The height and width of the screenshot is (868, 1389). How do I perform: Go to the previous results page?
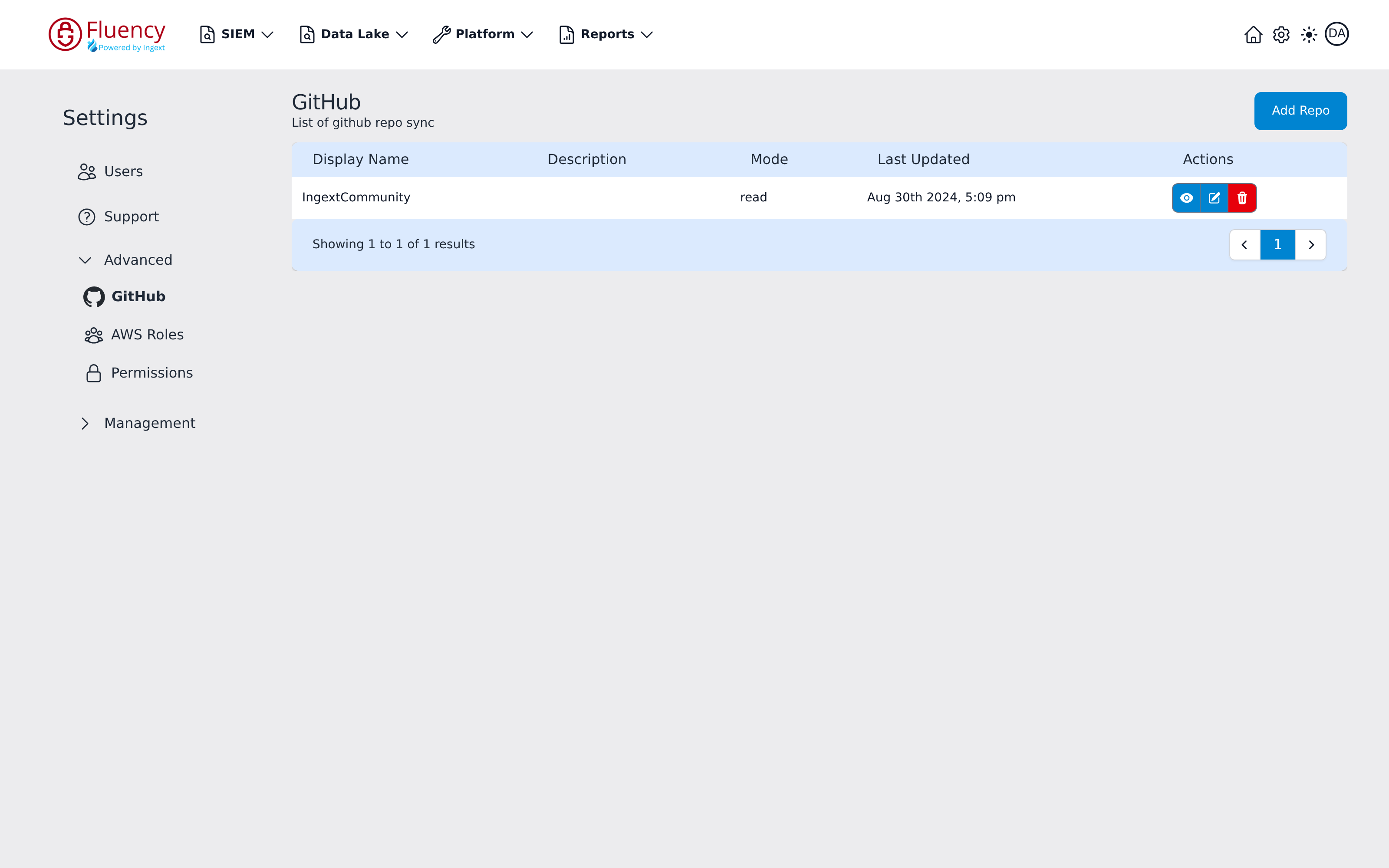(x=1244, y=245)
